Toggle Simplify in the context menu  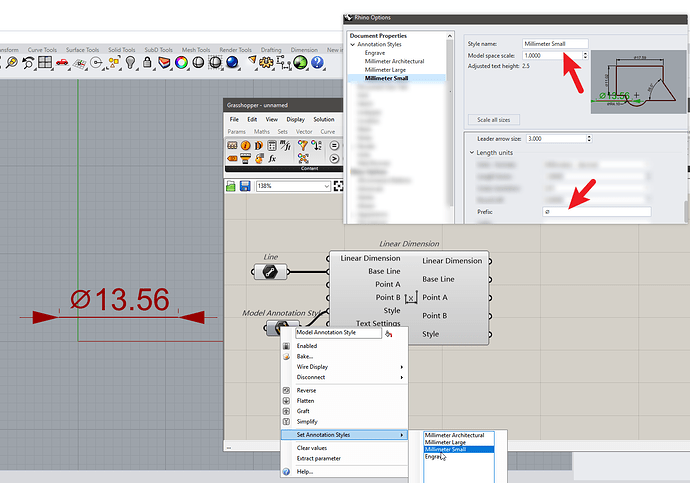coord(307,422)
